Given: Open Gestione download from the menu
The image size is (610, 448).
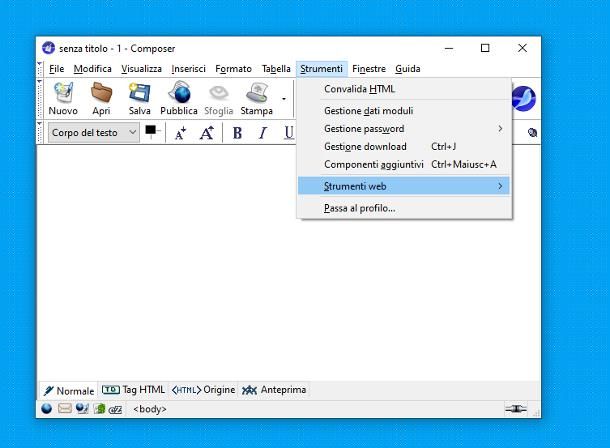Looking at the screenshot, I should tap(404, 147).
